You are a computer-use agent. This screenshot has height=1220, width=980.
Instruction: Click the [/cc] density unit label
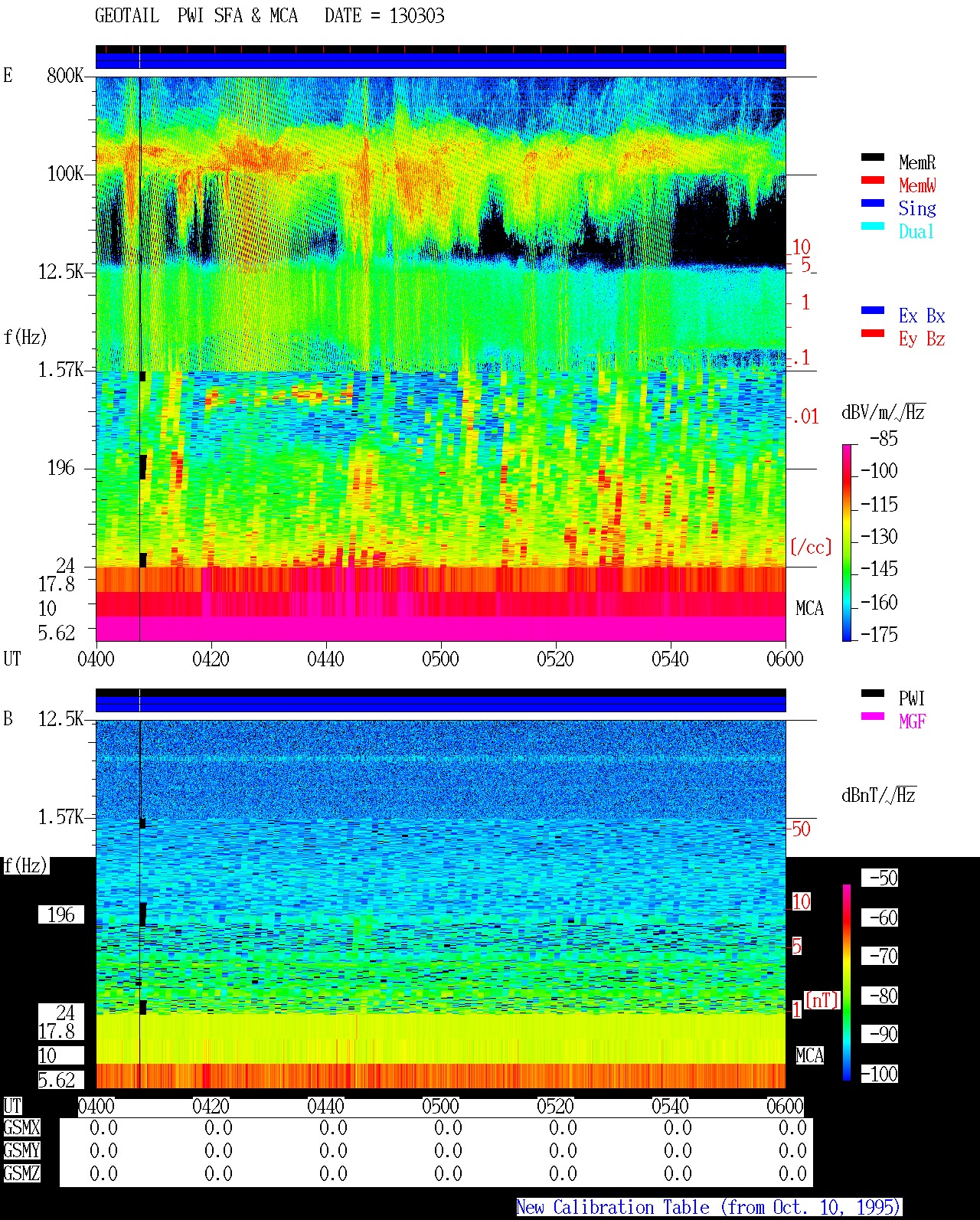pyautogui.click(x=811, y=547)
